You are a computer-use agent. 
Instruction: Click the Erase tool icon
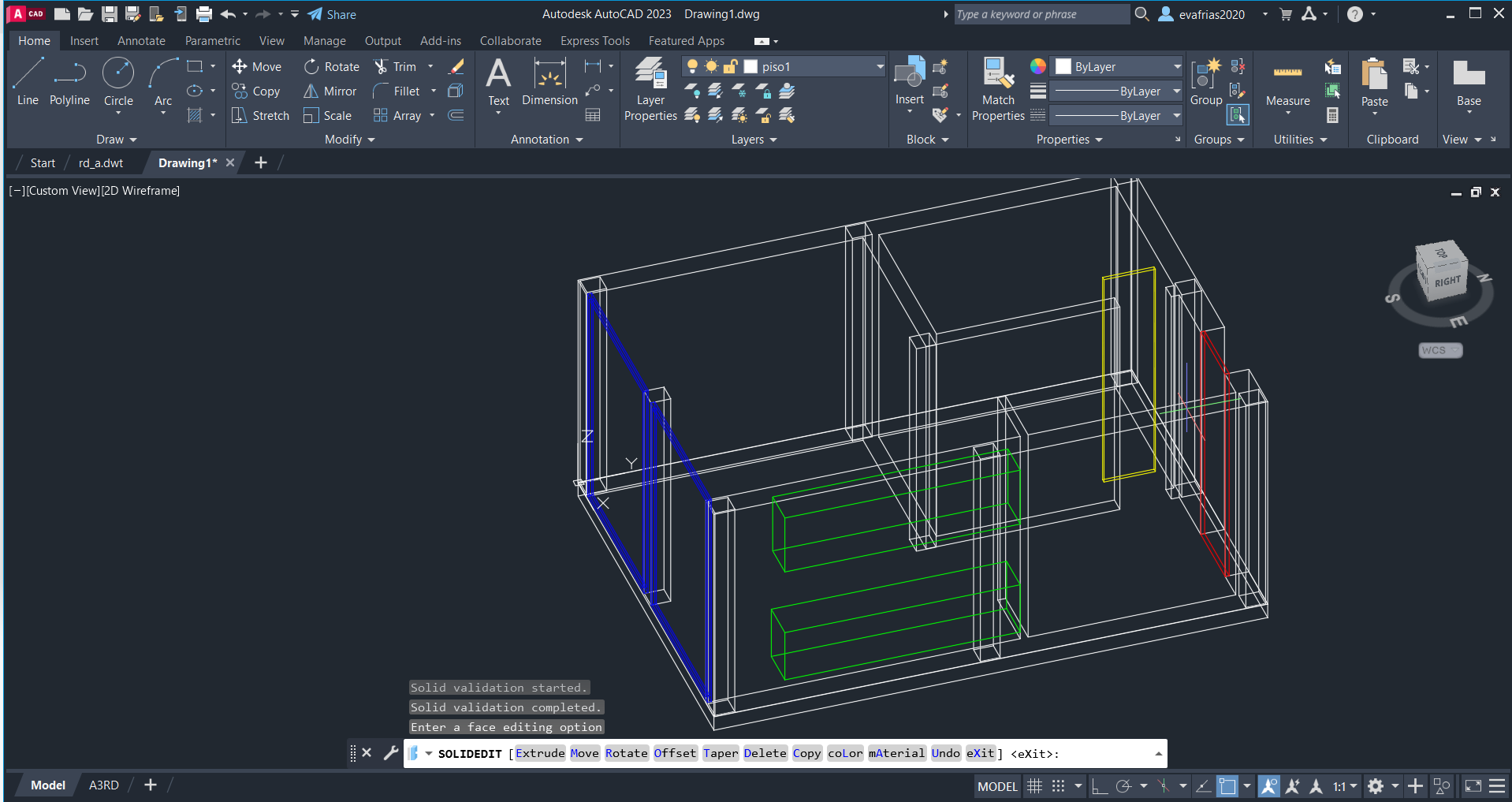pos(456,67)
